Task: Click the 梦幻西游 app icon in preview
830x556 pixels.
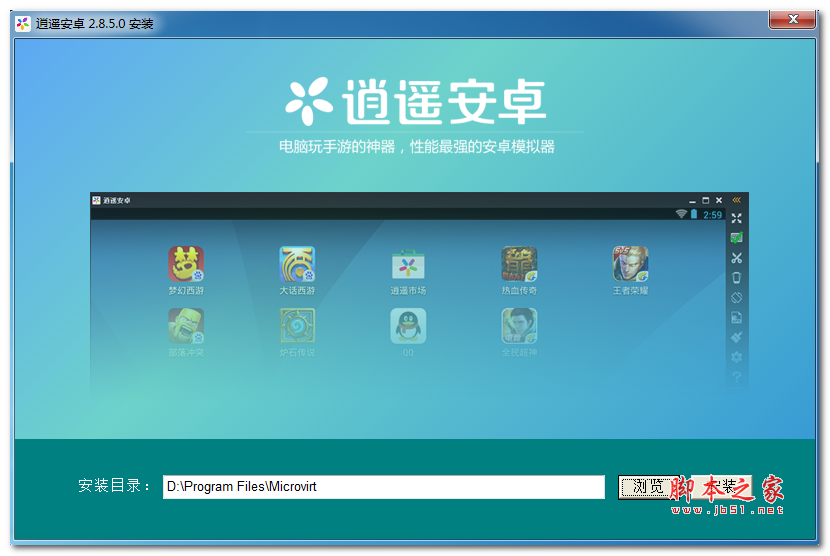Action: tap(186, 264)
